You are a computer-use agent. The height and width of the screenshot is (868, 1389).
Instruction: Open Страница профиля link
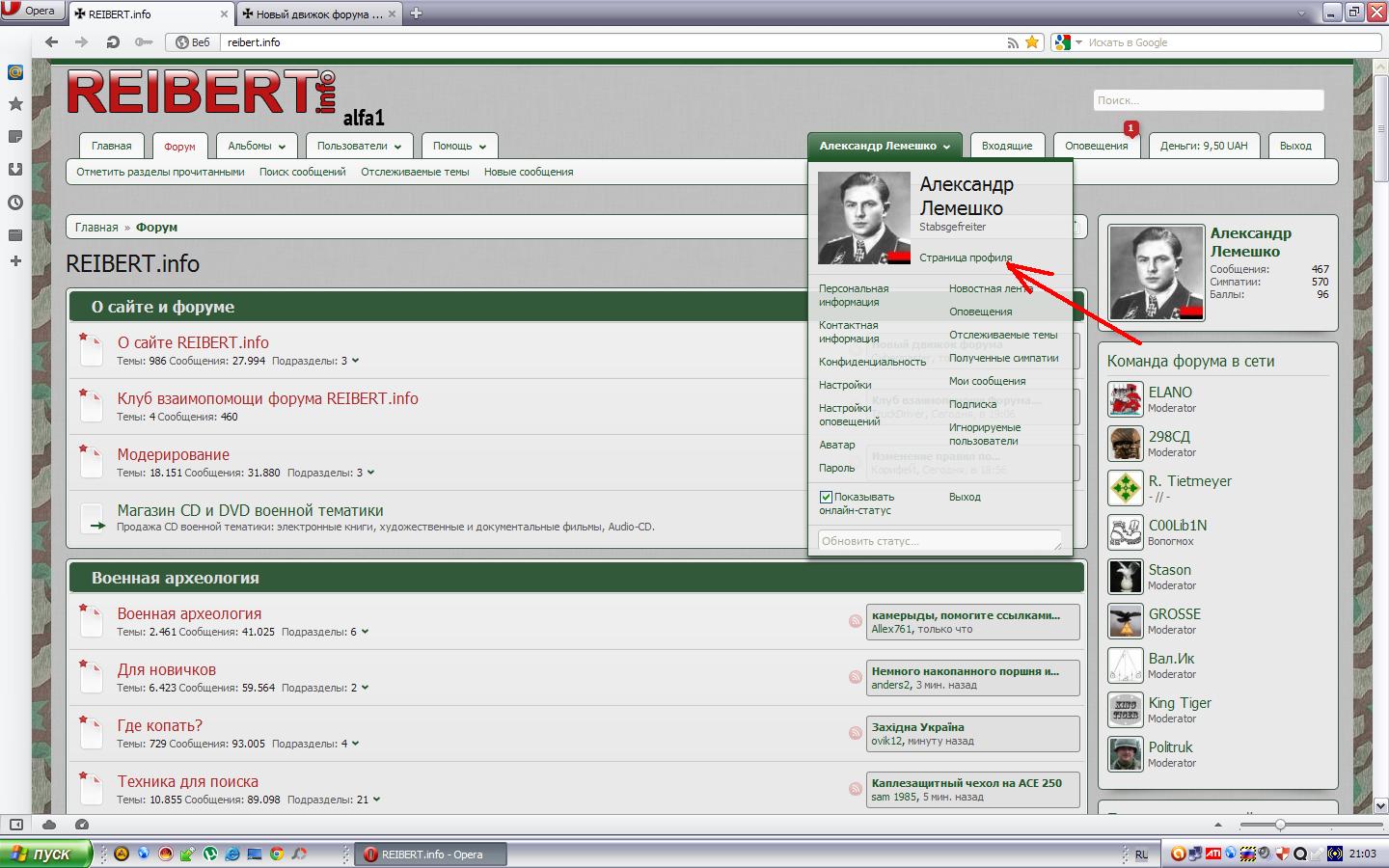coord(966,258)
